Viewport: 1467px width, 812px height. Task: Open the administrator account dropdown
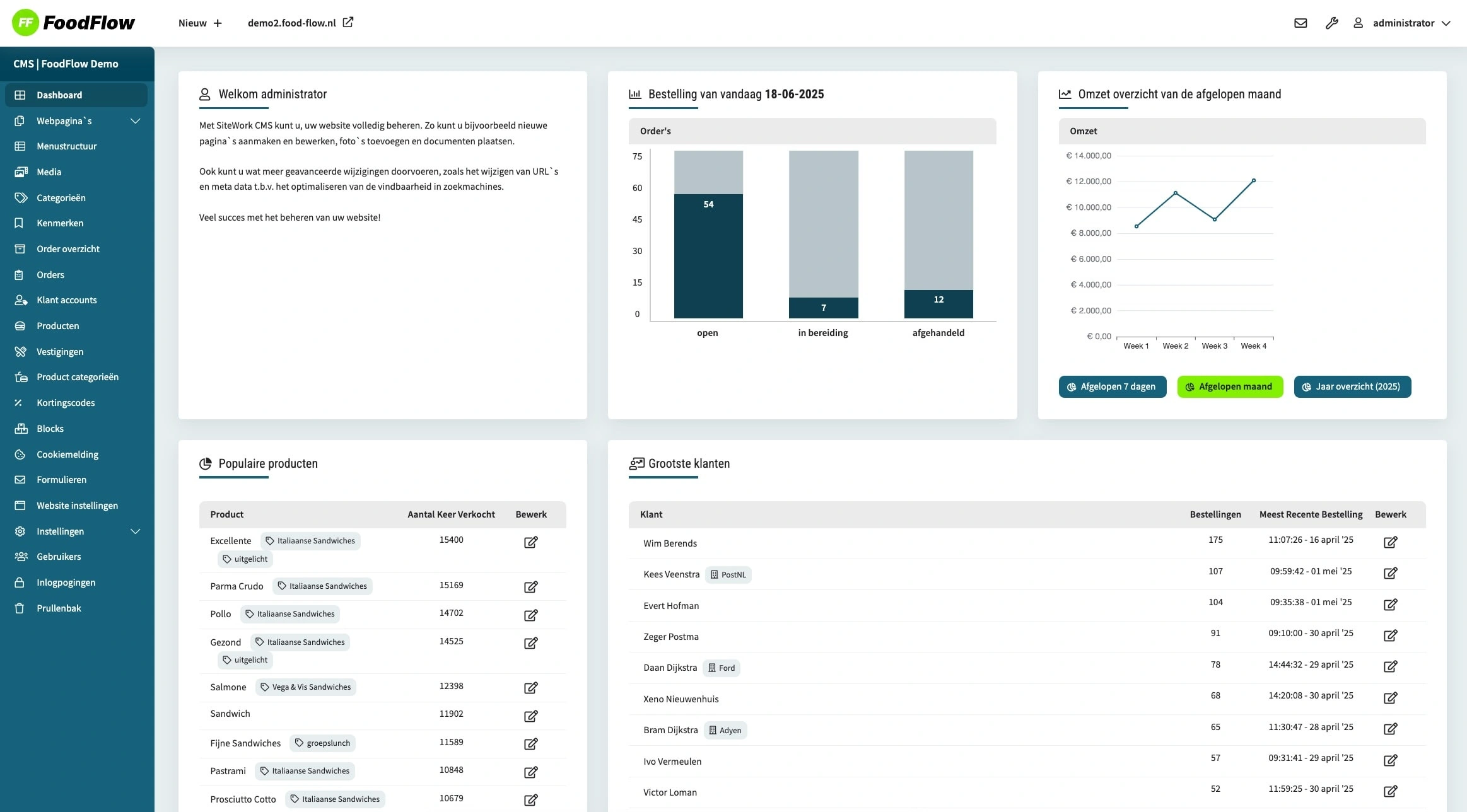point(1411,23)
